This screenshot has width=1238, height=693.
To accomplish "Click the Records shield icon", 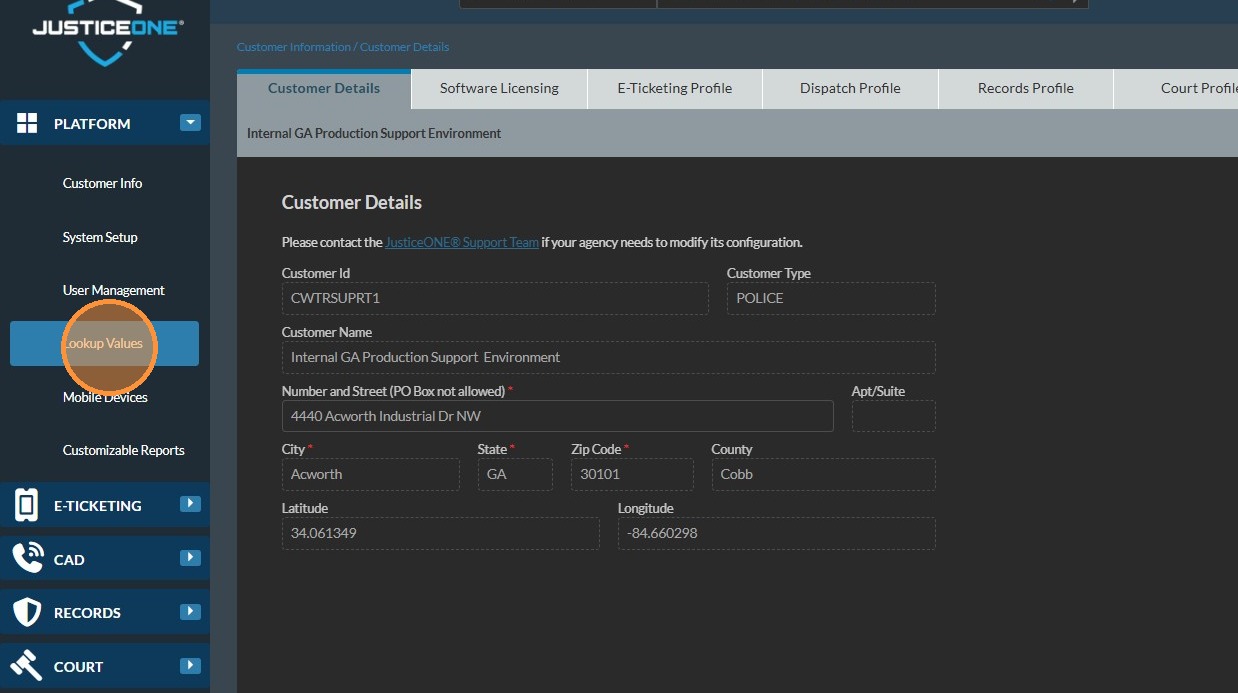I will coord(27,612).
